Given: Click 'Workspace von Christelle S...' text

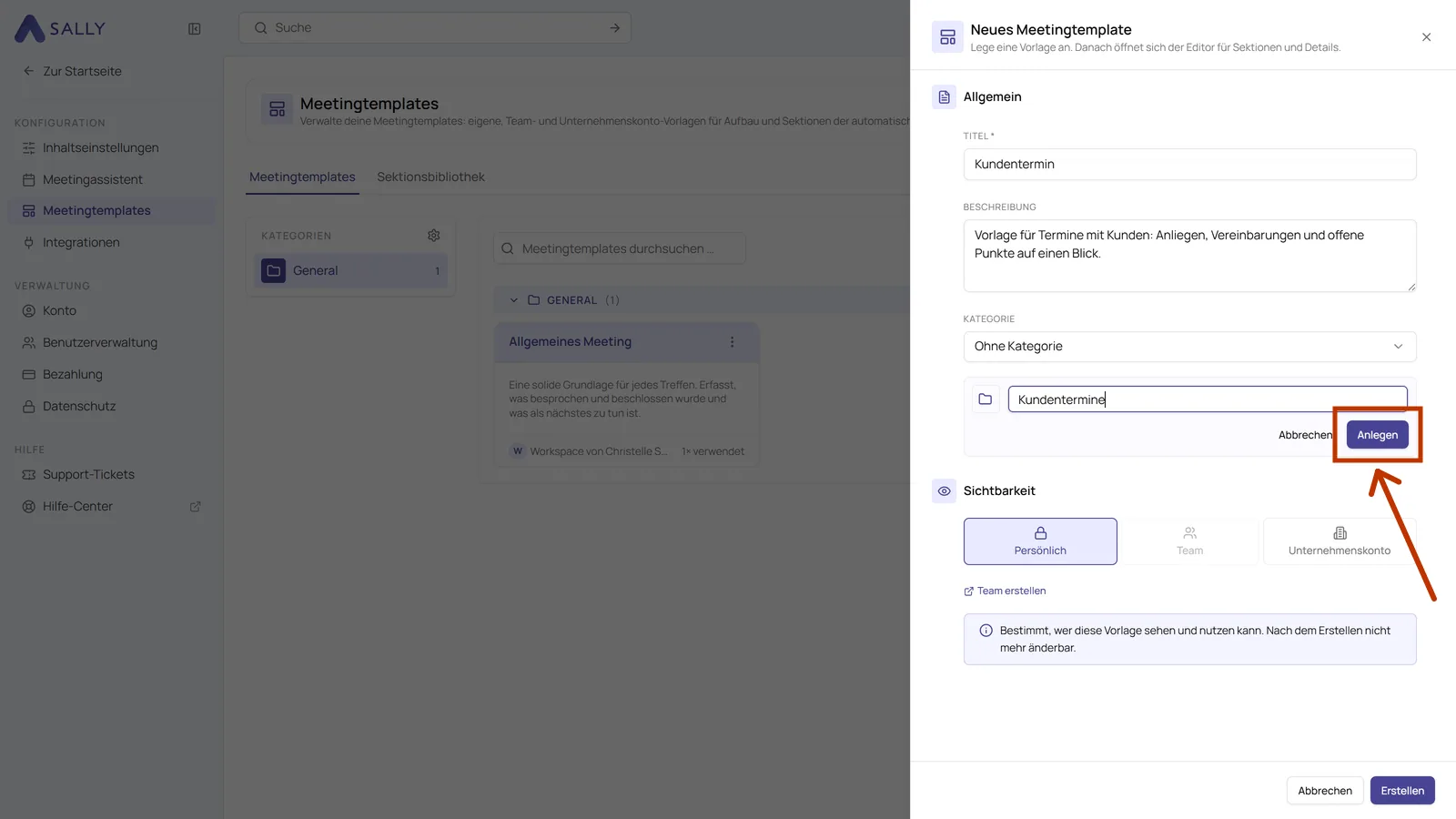Looking at the screenshot, I should 599,451.
